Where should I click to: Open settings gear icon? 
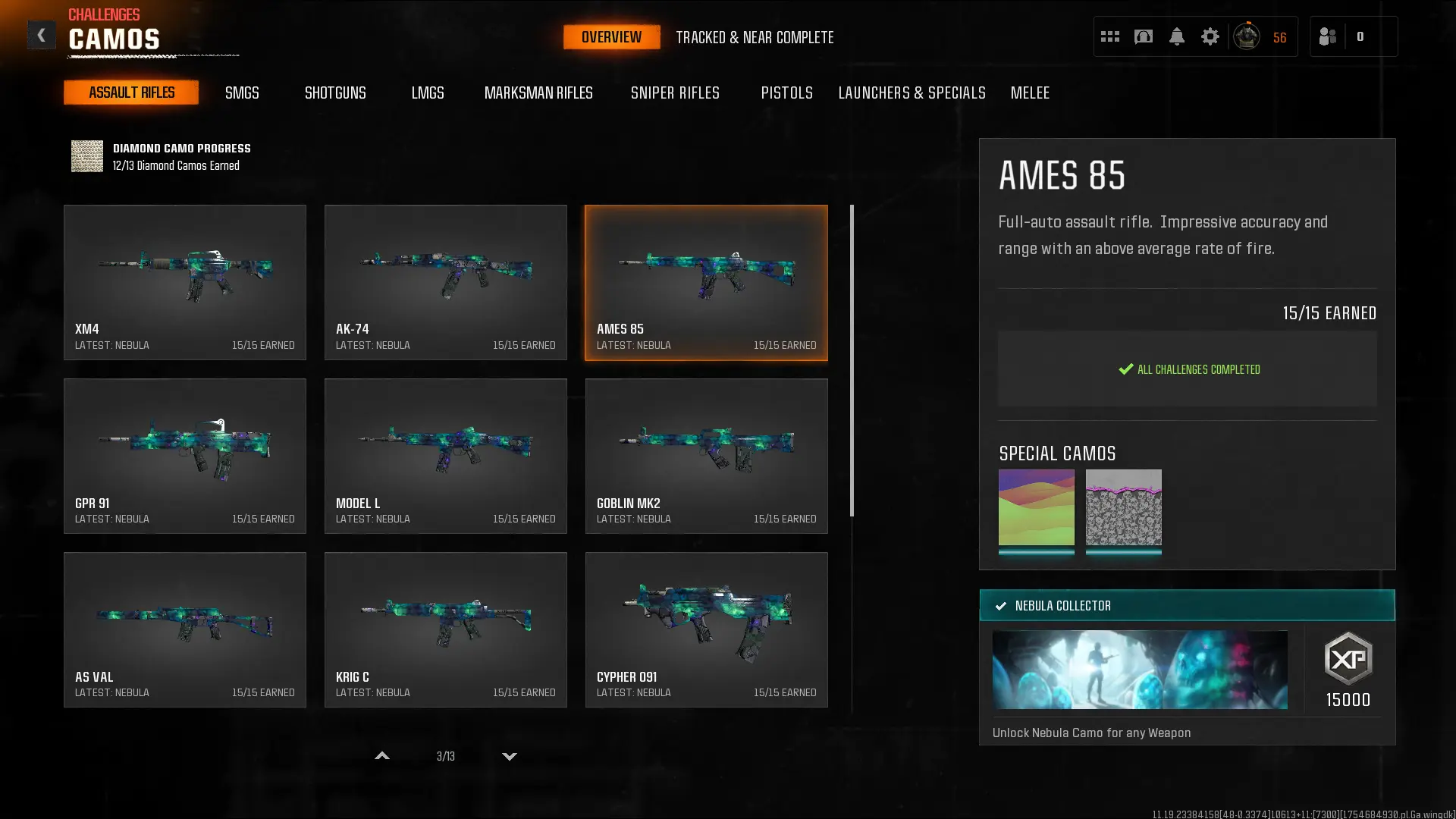click(x=1210, y=36)
